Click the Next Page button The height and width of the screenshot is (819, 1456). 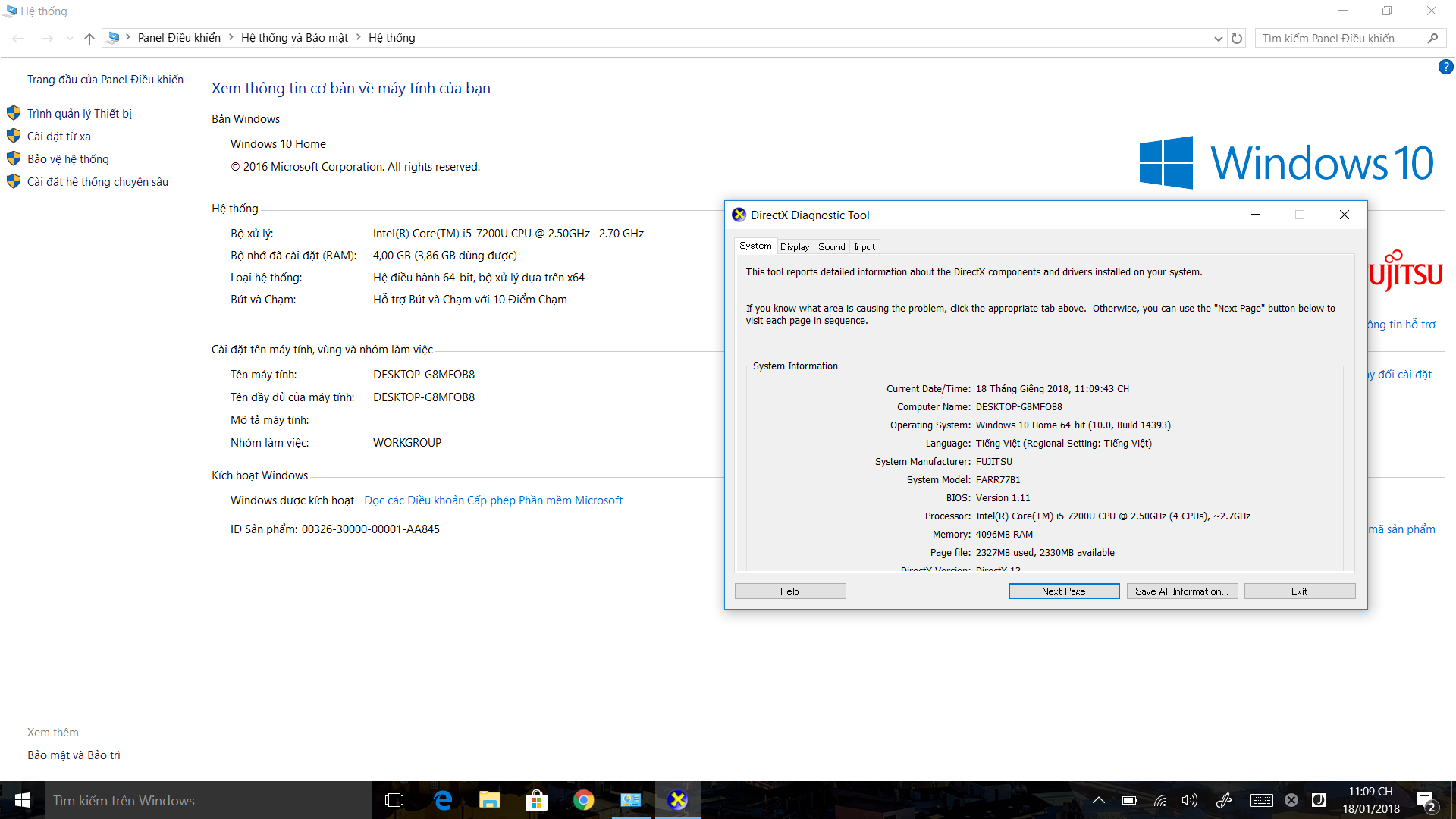1063,591
